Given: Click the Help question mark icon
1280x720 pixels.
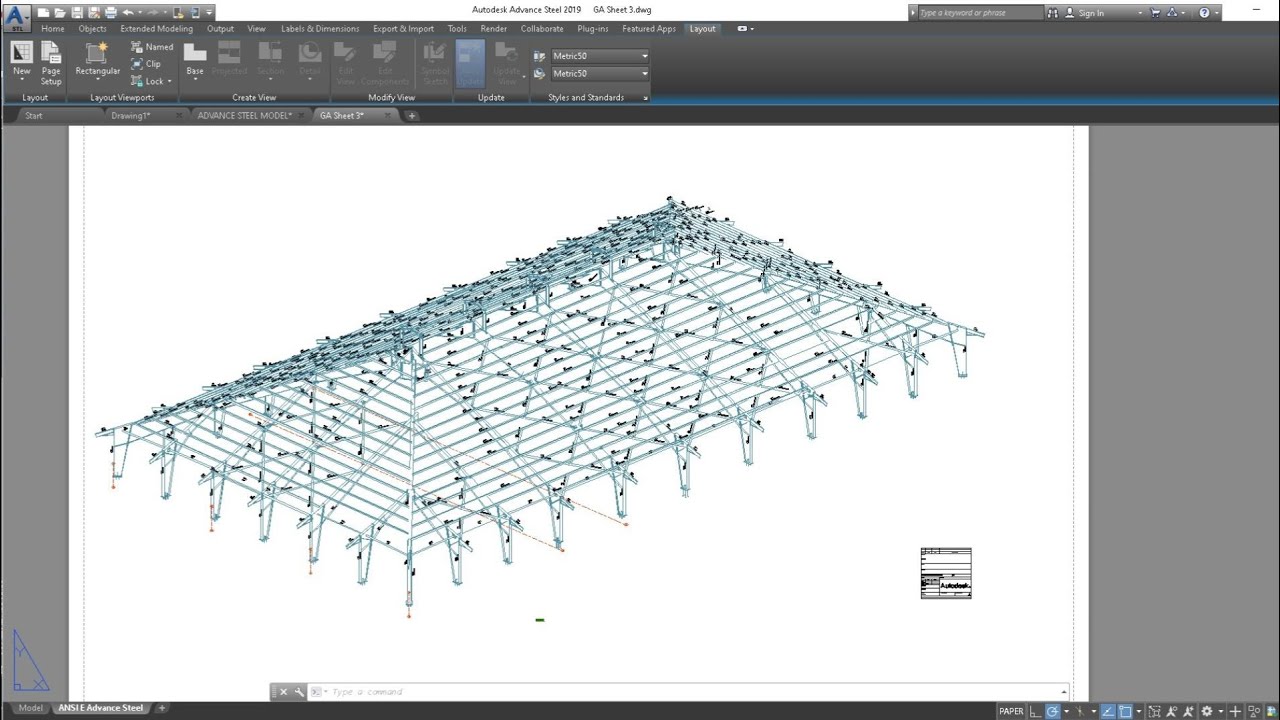Looking at the screenshot, I should coord(1204,13).
